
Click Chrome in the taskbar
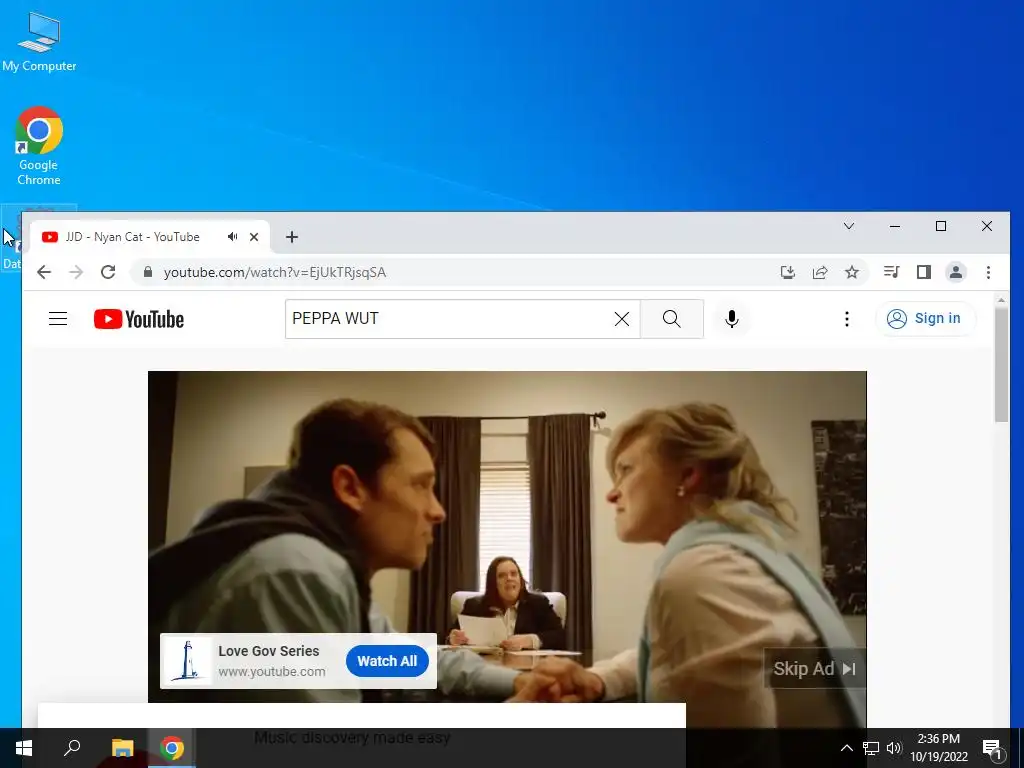tap(172, 748)
